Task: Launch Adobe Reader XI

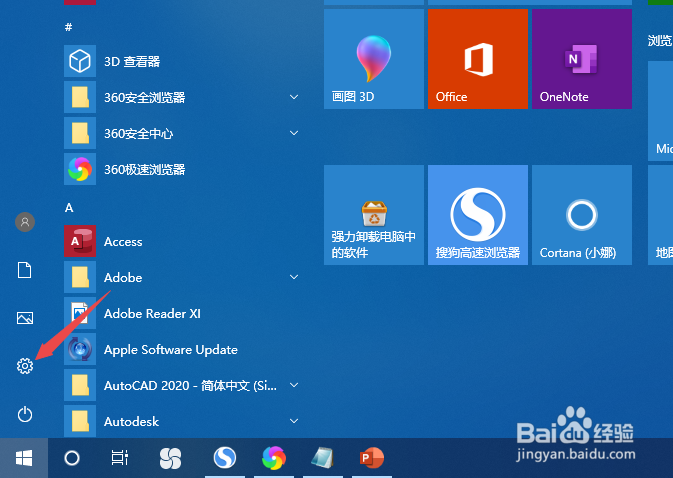Action: 132,313
